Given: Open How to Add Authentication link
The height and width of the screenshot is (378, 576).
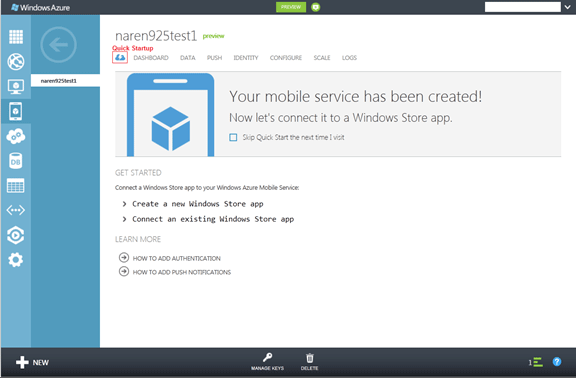Looking at the screenshot, I should [177, 259].
